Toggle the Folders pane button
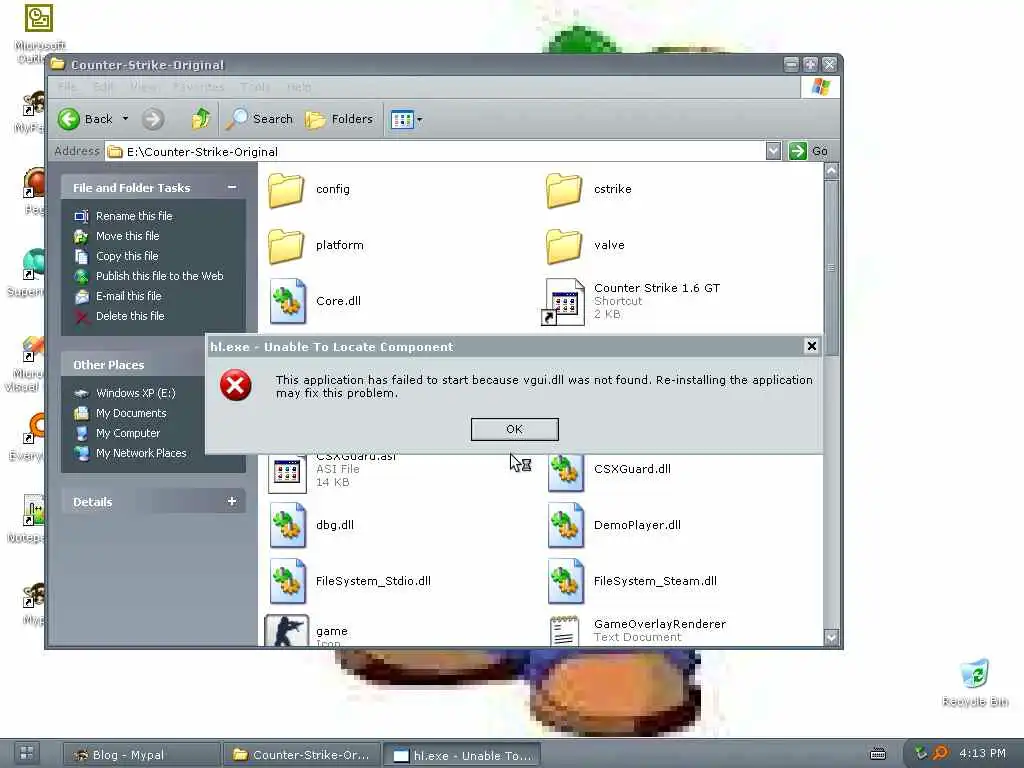Image resolution: width=1024 pixels, height=768 pixels. coord(340,119)
